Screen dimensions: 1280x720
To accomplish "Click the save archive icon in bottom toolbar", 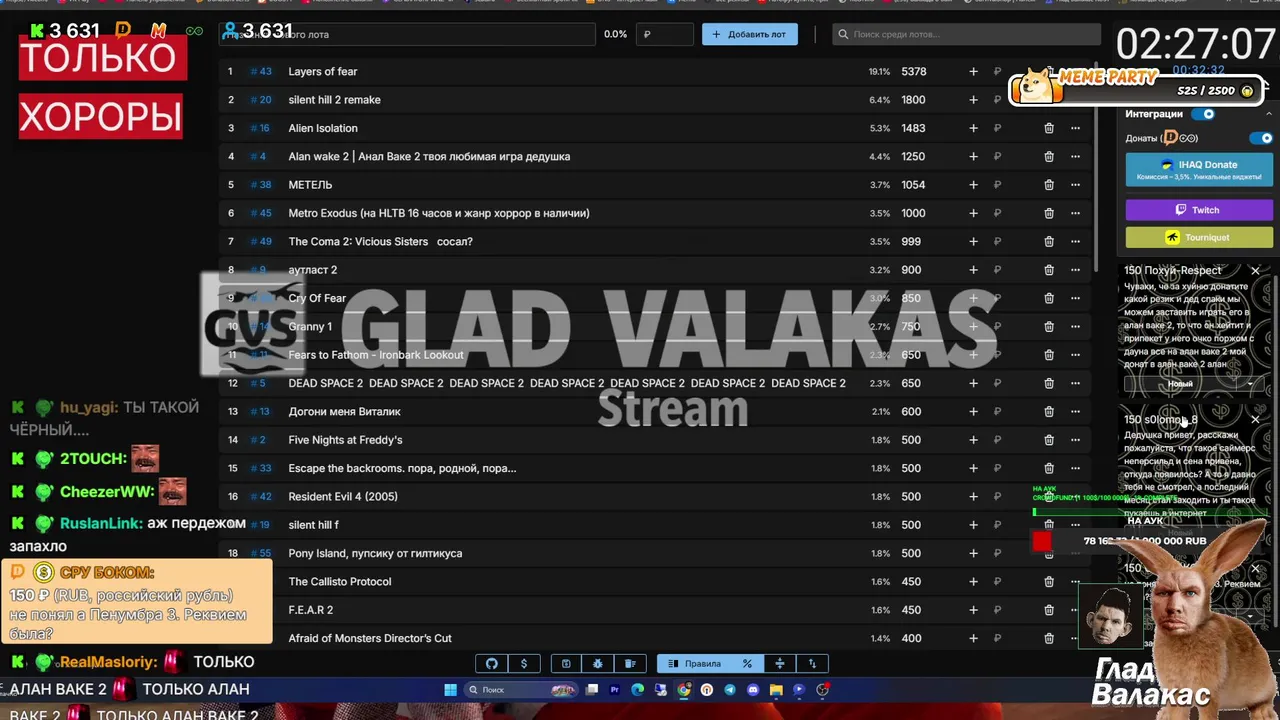I will [x=566, y=664].
